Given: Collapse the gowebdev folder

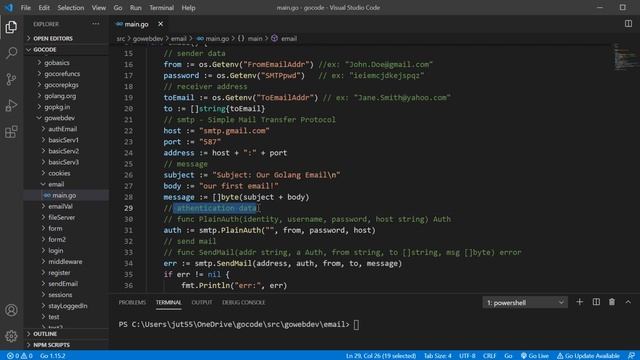Looking at the screenshot, I should 66,118.
